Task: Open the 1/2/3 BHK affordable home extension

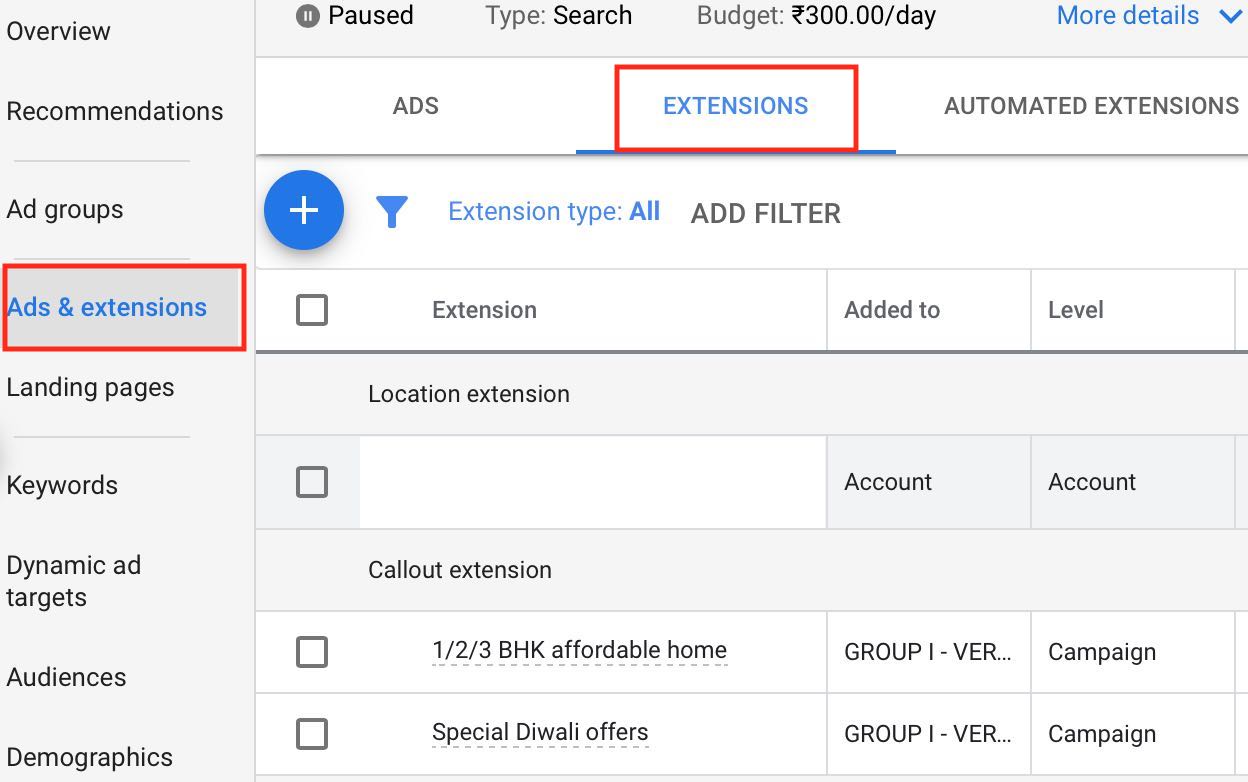Action: [x=578, y=652]
